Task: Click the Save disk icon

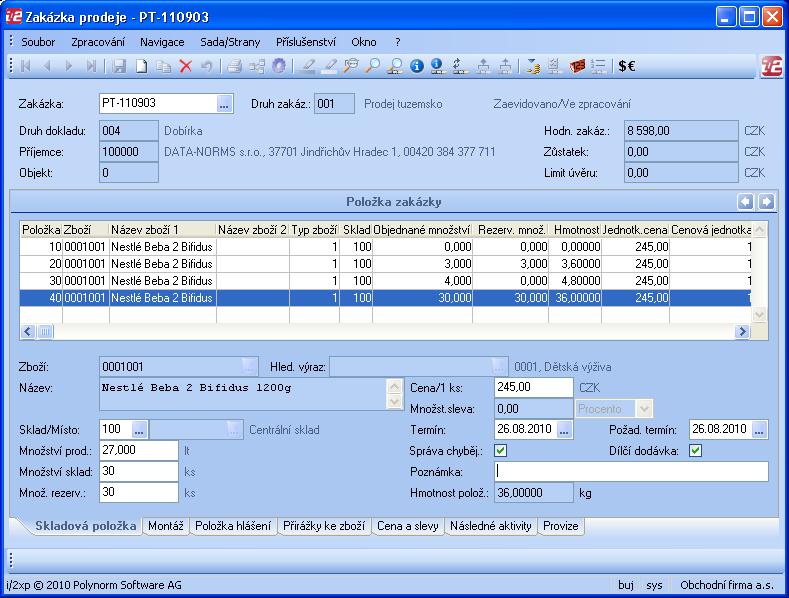Action: tap(119, 66)
